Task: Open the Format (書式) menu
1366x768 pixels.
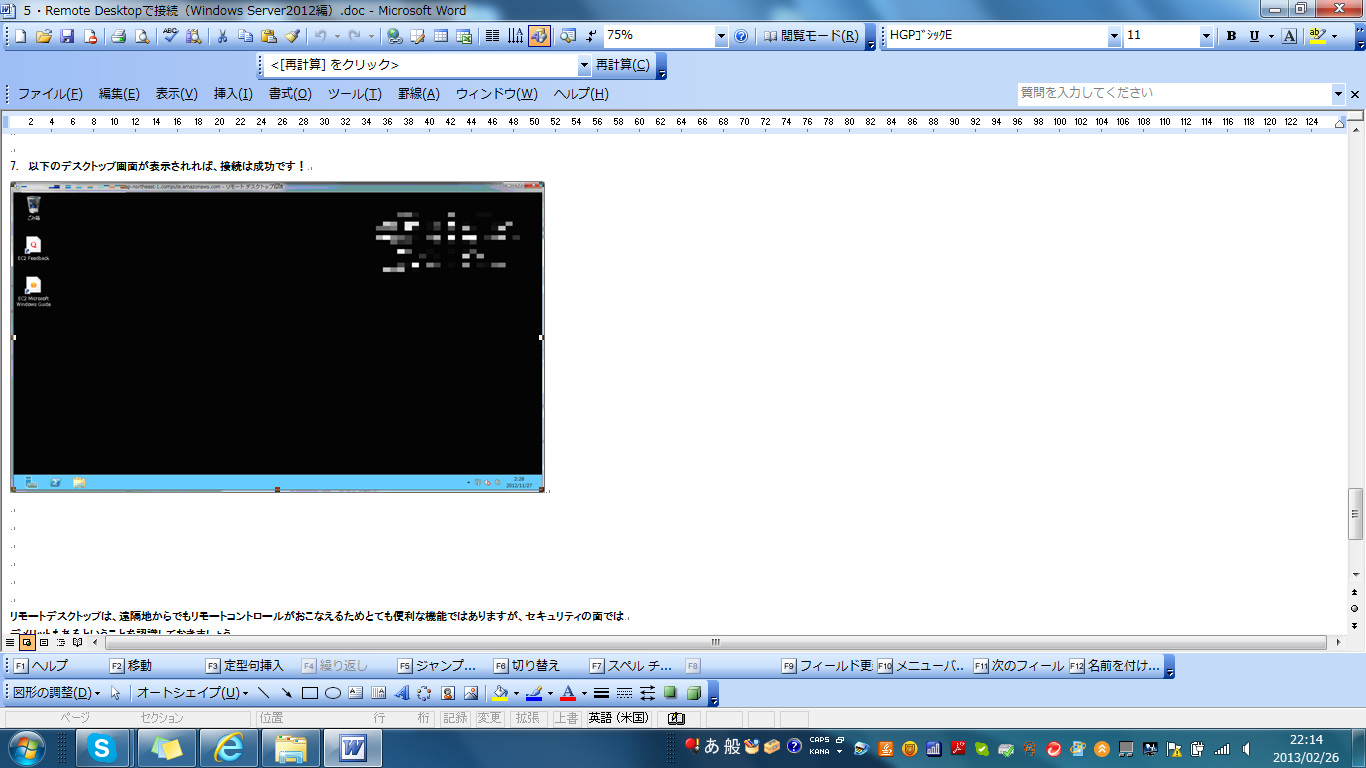Action: [290, 94]
